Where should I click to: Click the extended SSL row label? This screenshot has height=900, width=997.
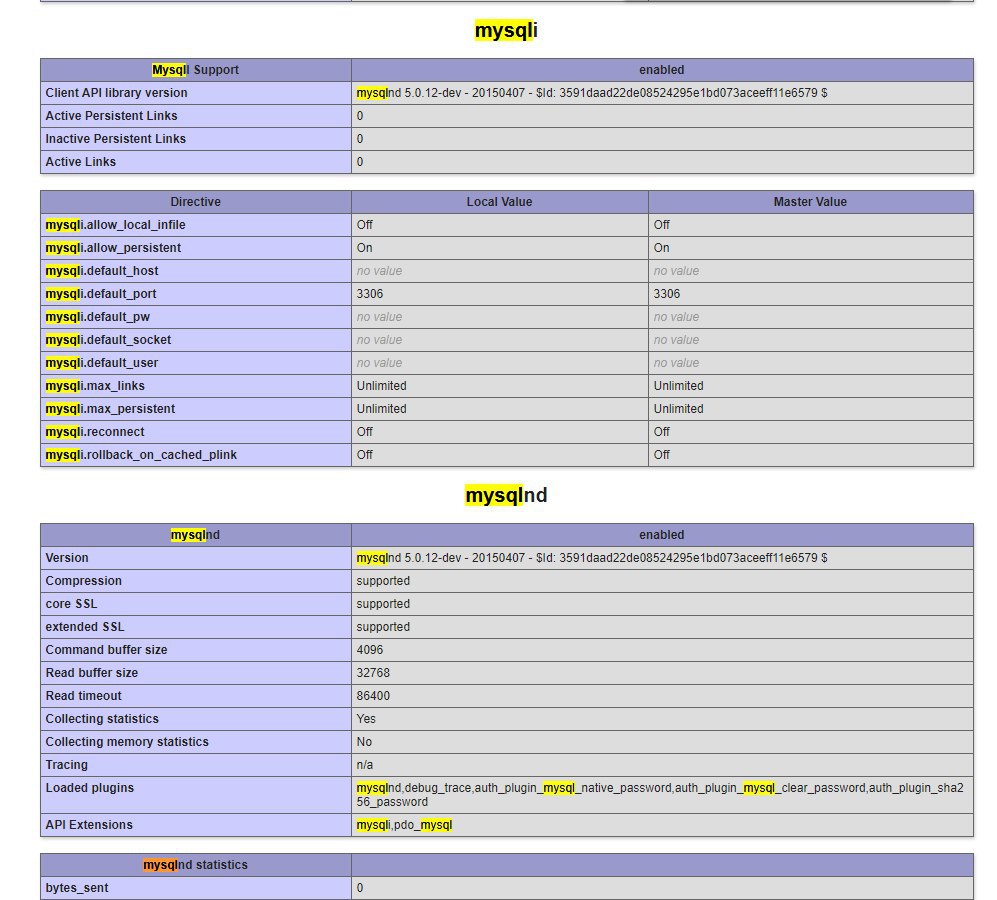coord(85,627)
